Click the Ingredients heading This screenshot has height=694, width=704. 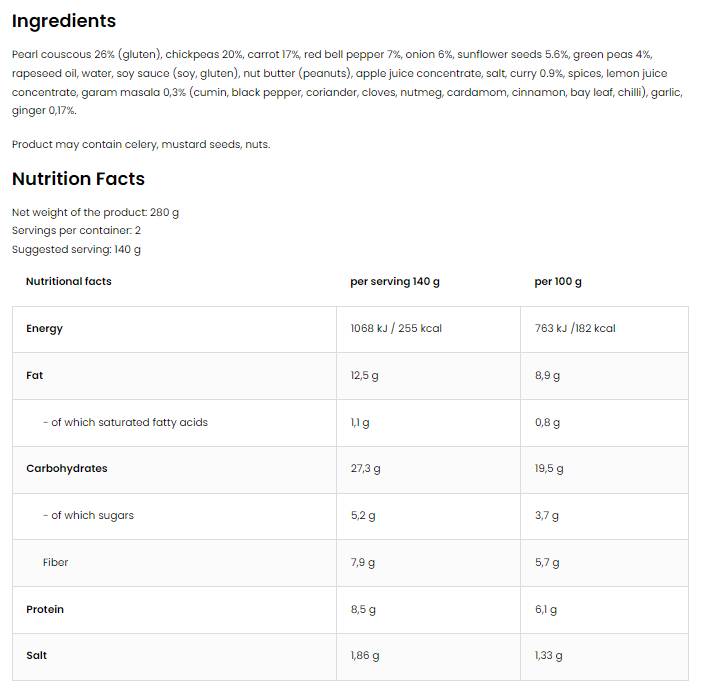64,21
